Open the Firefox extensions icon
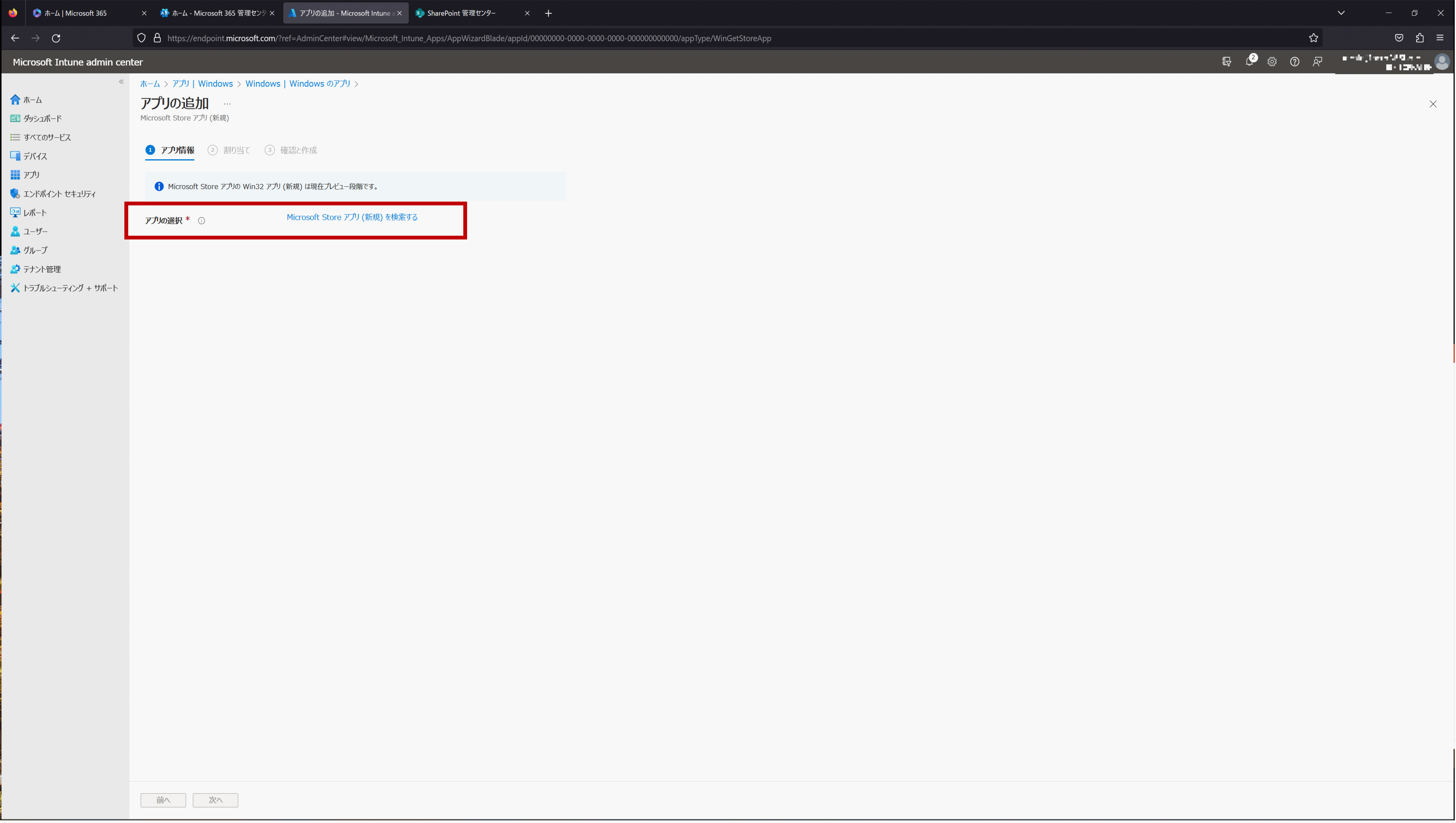Viewport: 1456px width, 823px height. coord(1420,38)
